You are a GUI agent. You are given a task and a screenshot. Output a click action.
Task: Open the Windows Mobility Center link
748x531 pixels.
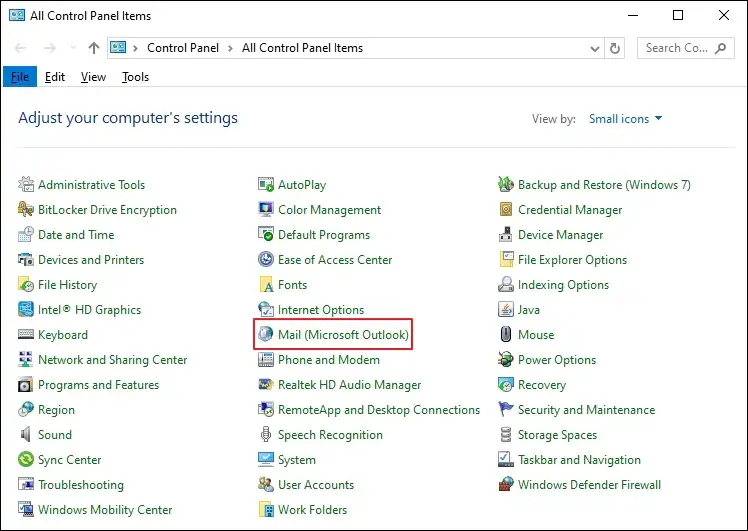pyautogui.click(x=105, y=510)
